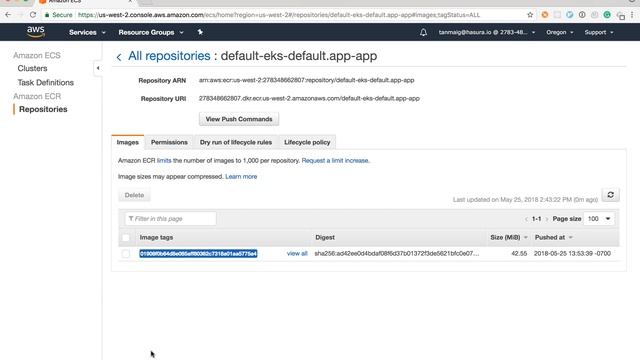Screen dimensions: 640x360
Task: Click the AWS logo home icon
Action: tap(36, 32)
